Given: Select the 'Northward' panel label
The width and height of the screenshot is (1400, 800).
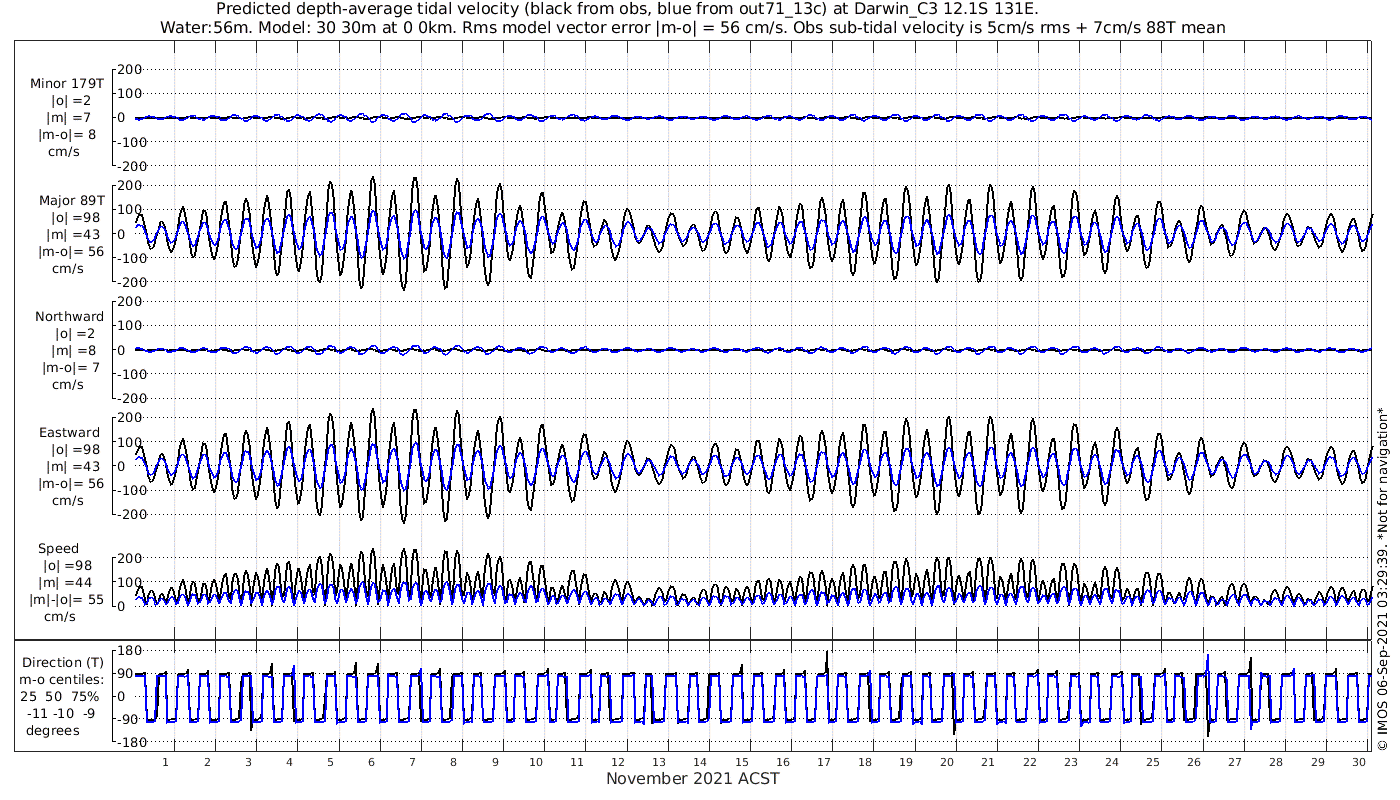Looking at the screenshot, I should (x=69, y=316).
